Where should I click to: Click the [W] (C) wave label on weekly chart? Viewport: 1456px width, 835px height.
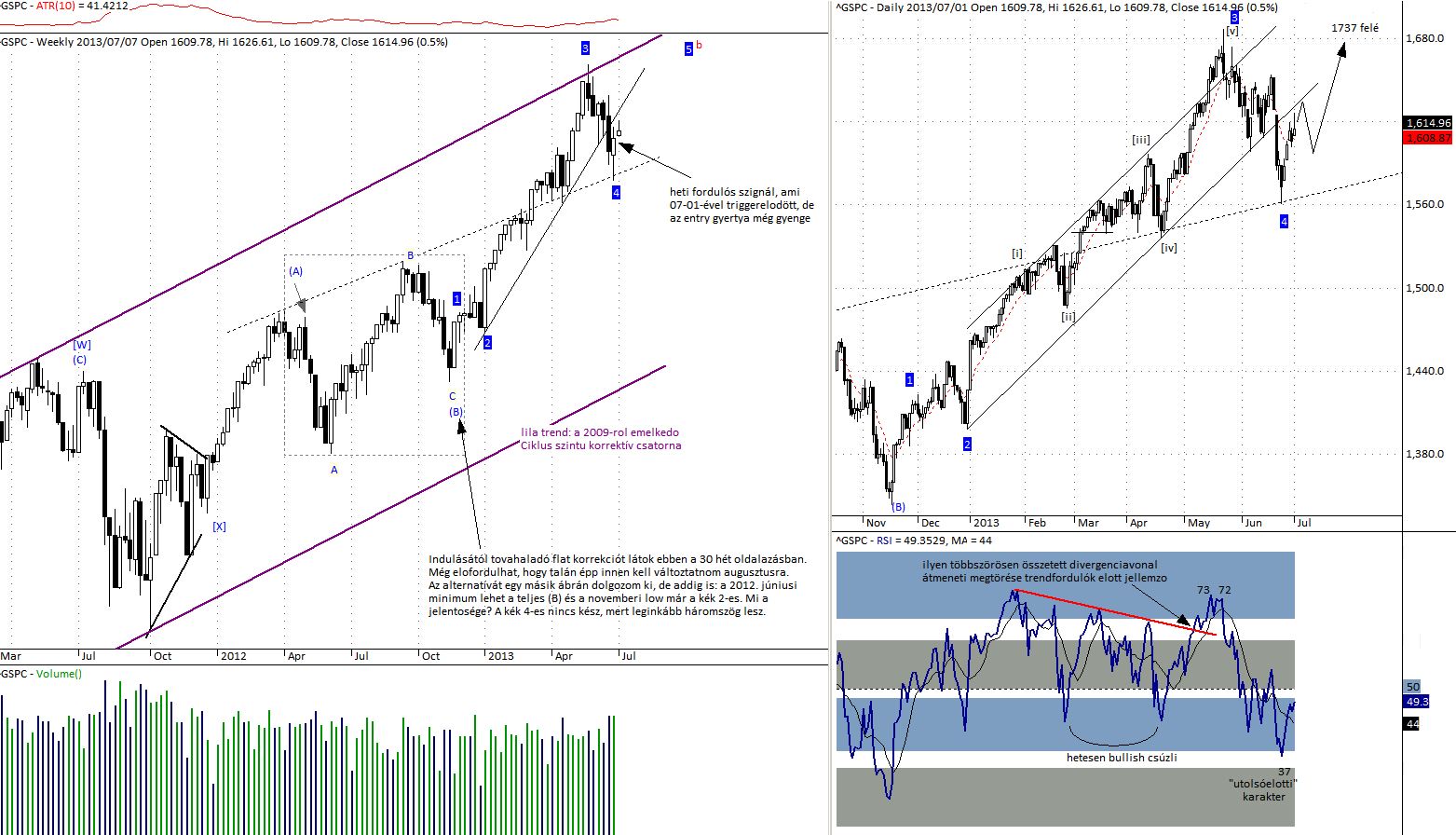tap(81, 352)
